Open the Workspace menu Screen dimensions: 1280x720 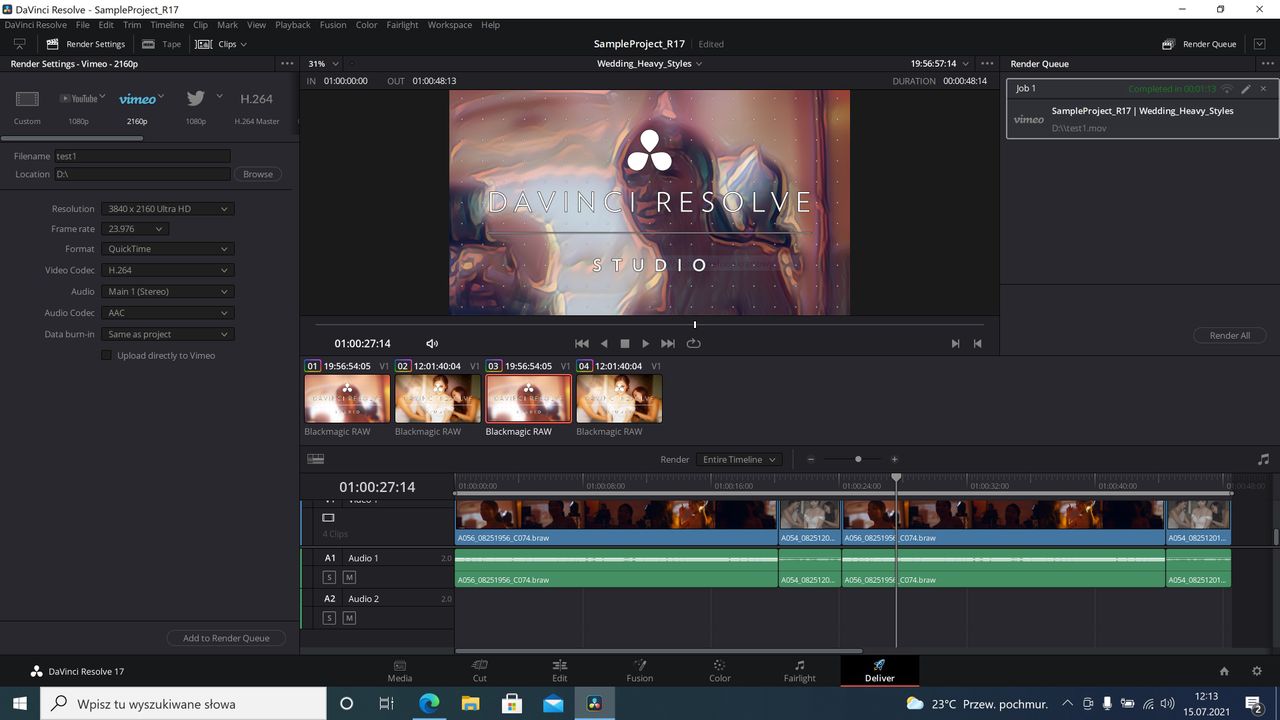pyautogui.click(x=450, y=24)
